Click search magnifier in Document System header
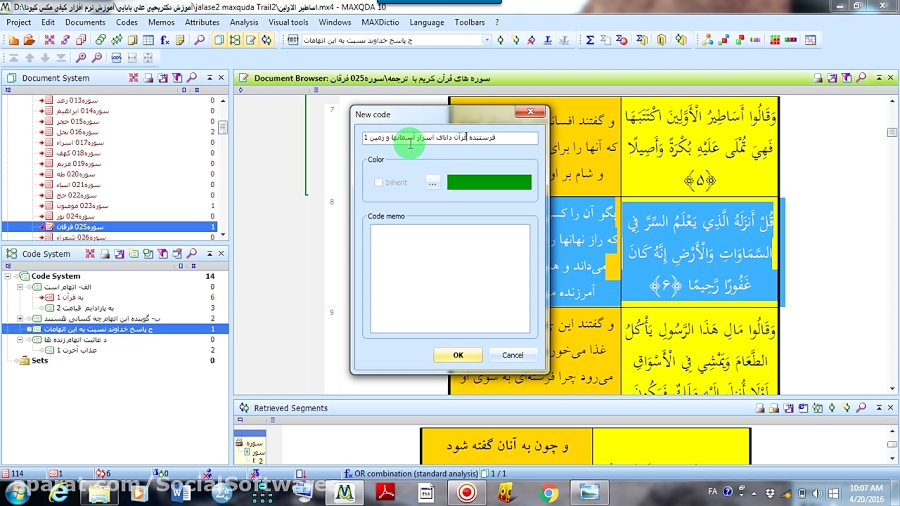The image size is (900, 506). point(192,77)
